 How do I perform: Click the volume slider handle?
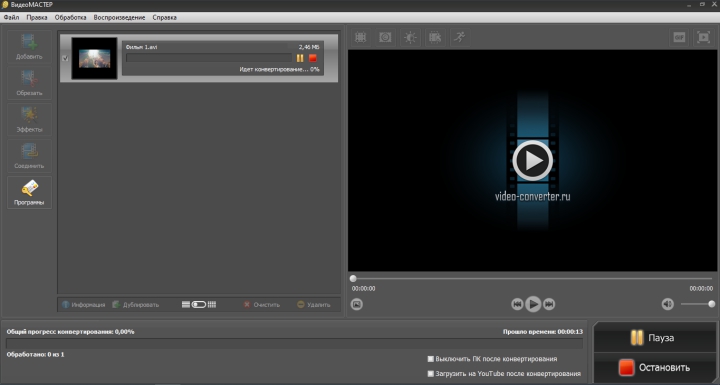(x=711, y=304)
